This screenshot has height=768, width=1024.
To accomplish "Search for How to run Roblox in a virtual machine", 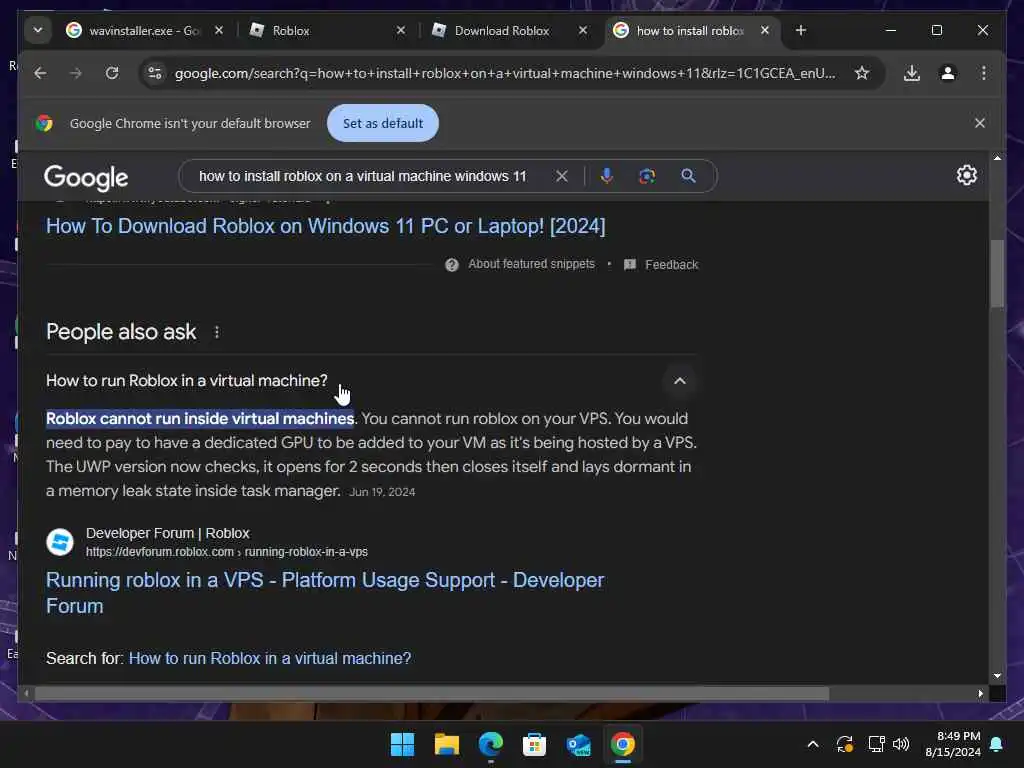I will click(x=270, y=658).
